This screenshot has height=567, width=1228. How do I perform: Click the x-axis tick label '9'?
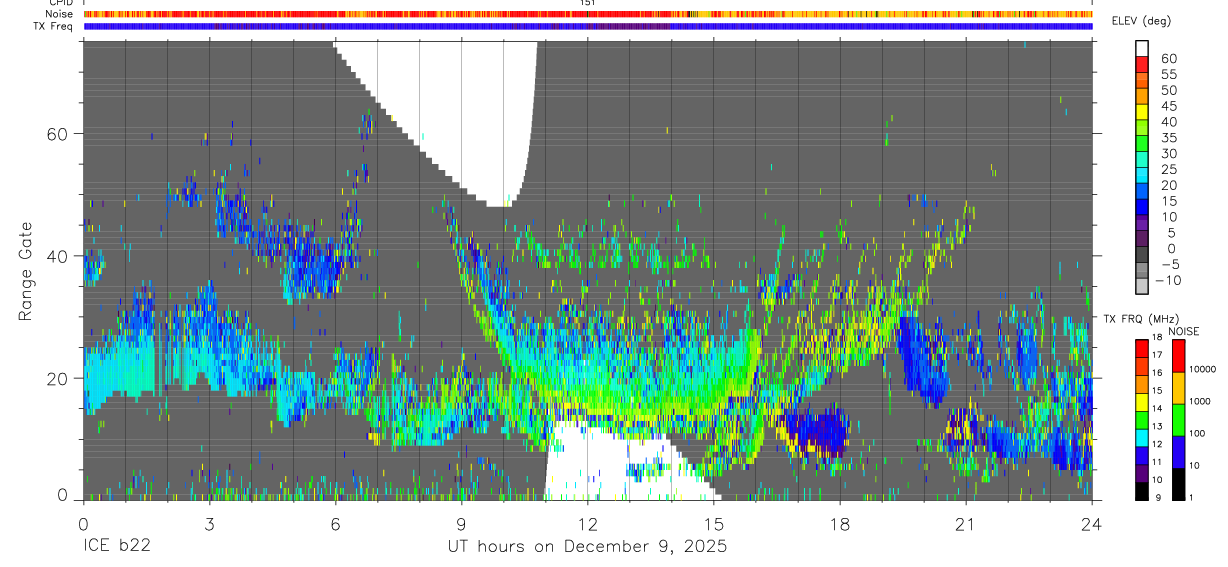click(461, 524)
